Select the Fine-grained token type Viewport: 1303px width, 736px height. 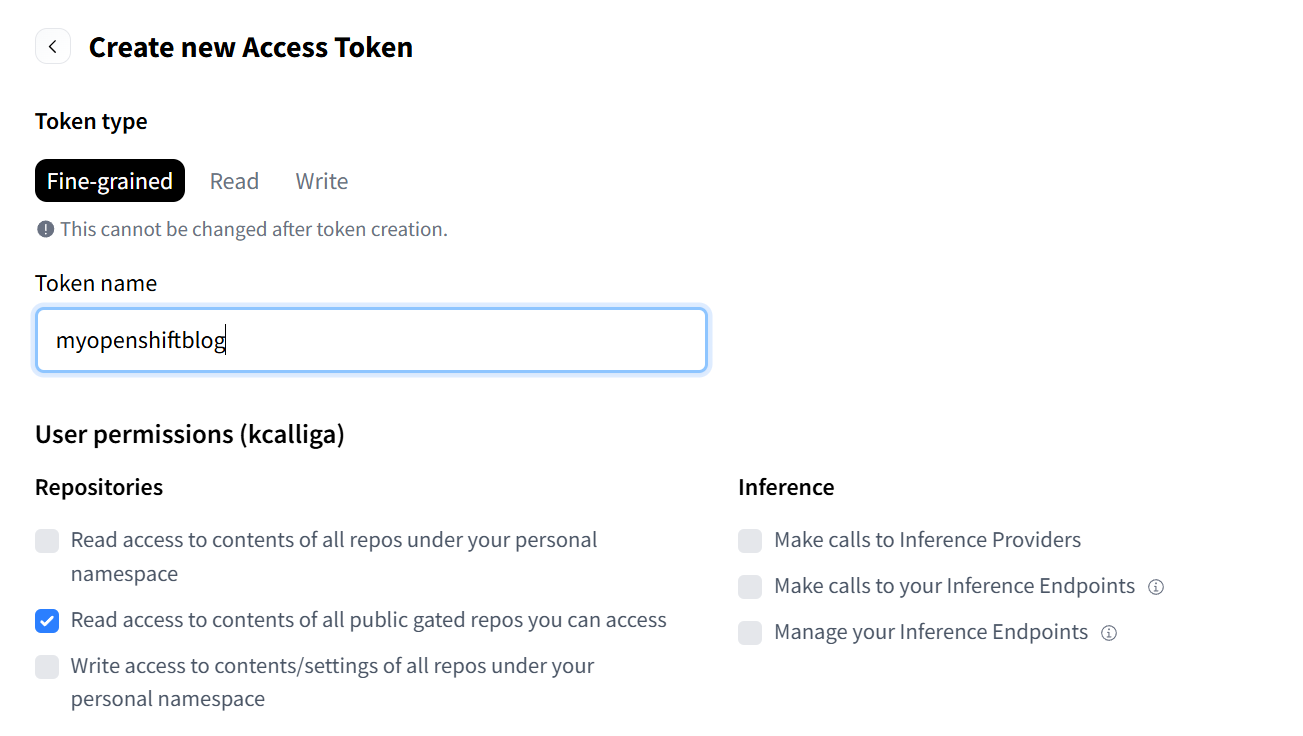[x=110, y=181]
